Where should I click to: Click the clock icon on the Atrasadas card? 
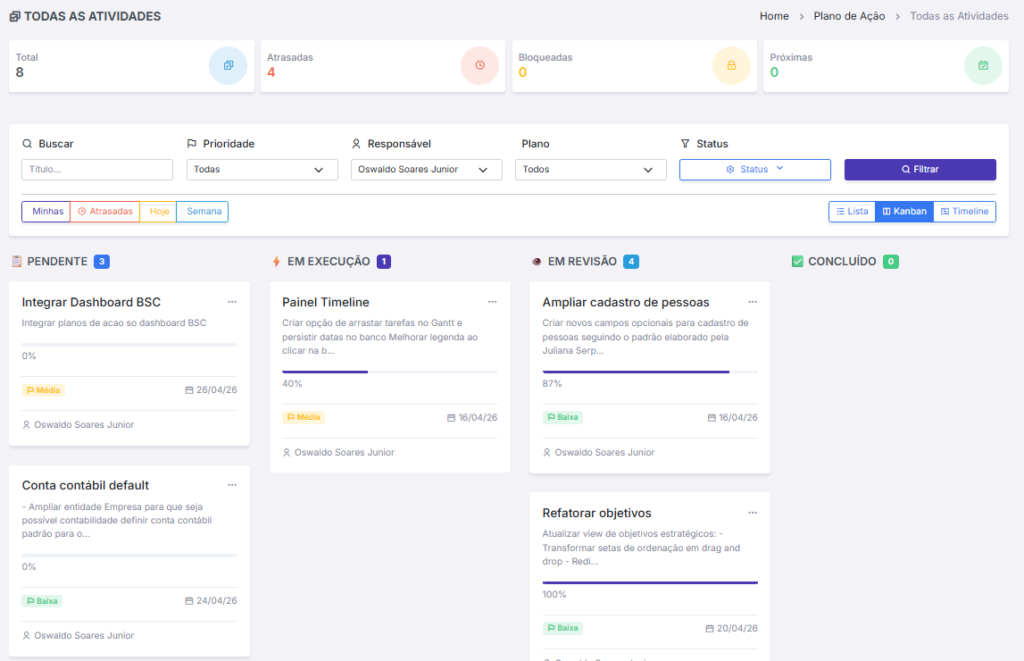pyautogui.click(x=481, y=65)
